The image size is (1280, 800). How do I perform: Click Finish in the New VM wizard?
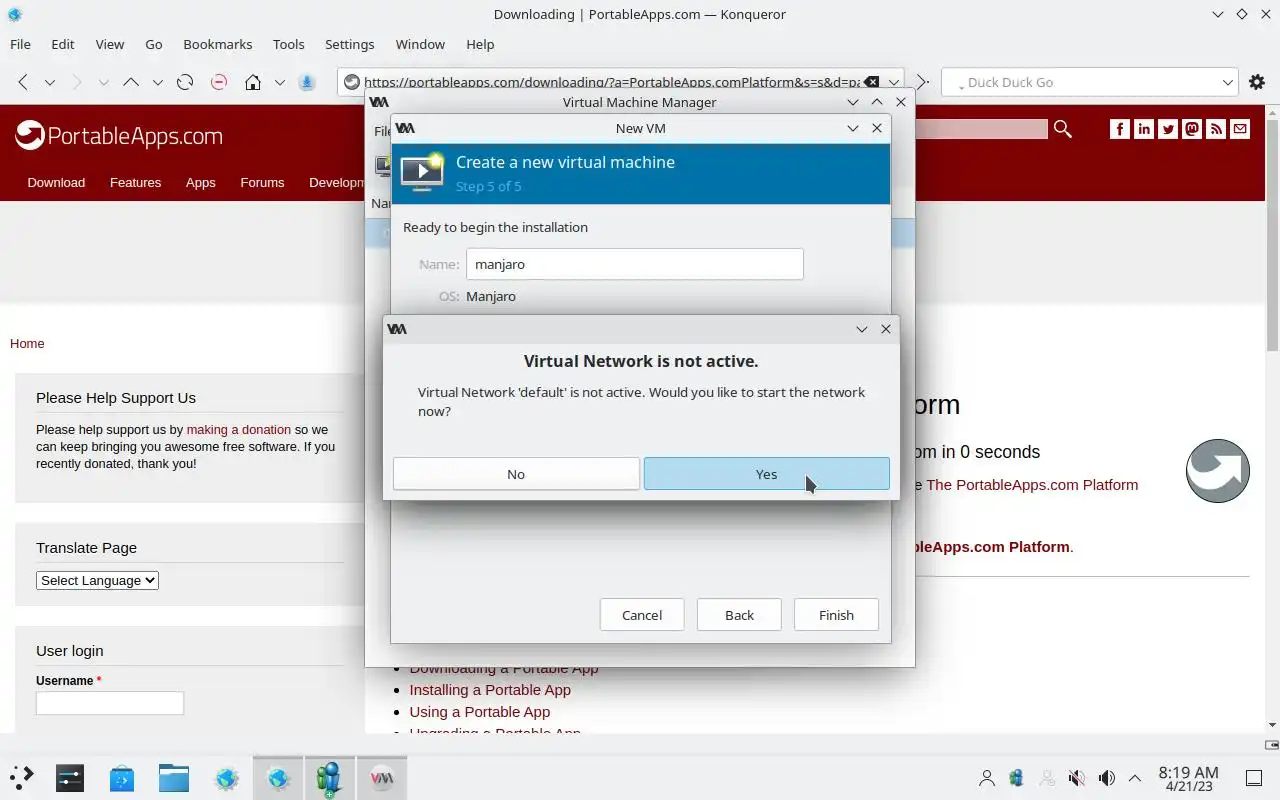click(836, 615)
